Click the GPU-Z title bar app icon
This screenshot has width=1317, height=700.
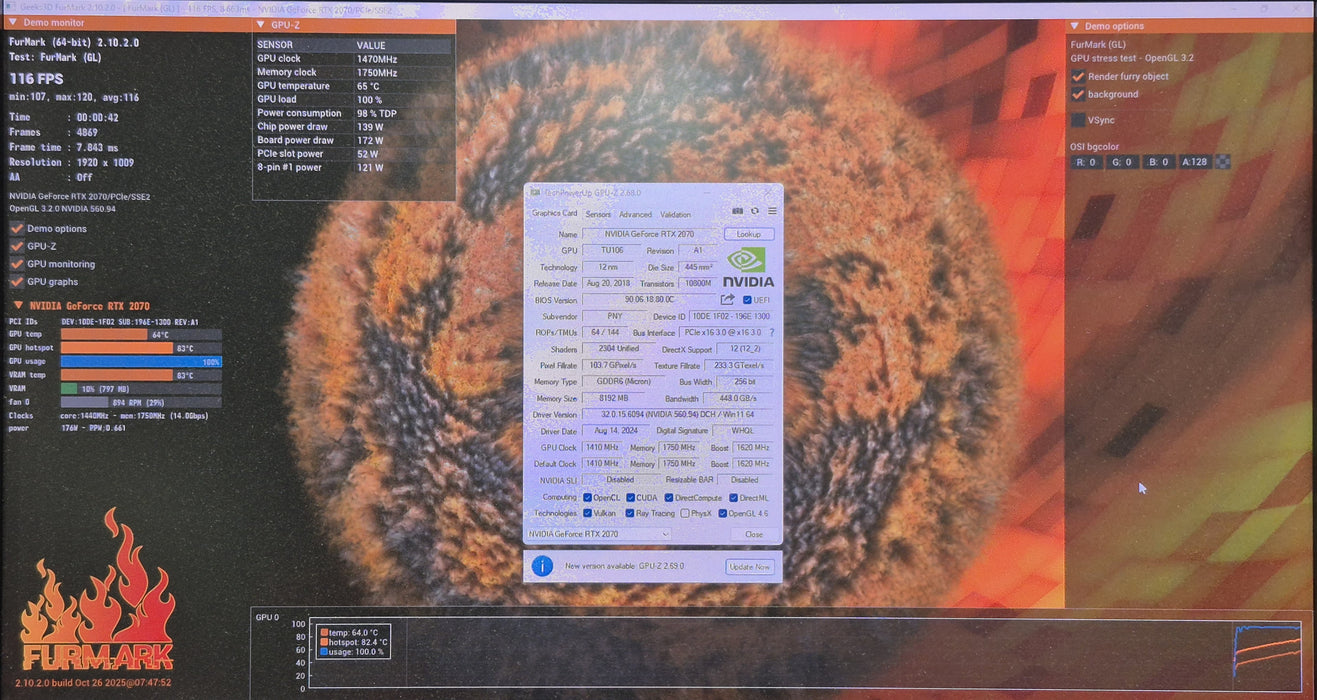pyautogui.click(x=534, y=191)
